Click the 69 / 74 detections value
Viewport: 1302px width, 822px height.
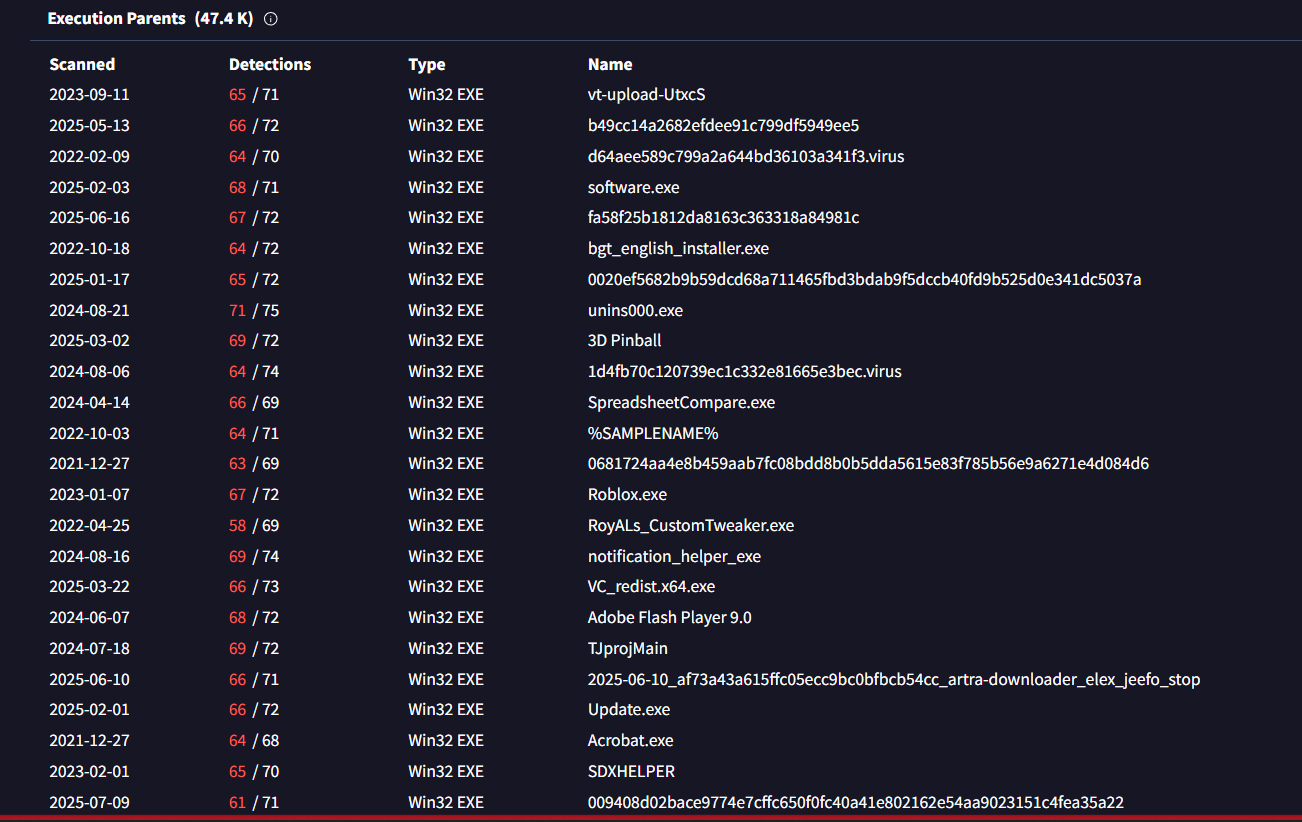point(254,557)
